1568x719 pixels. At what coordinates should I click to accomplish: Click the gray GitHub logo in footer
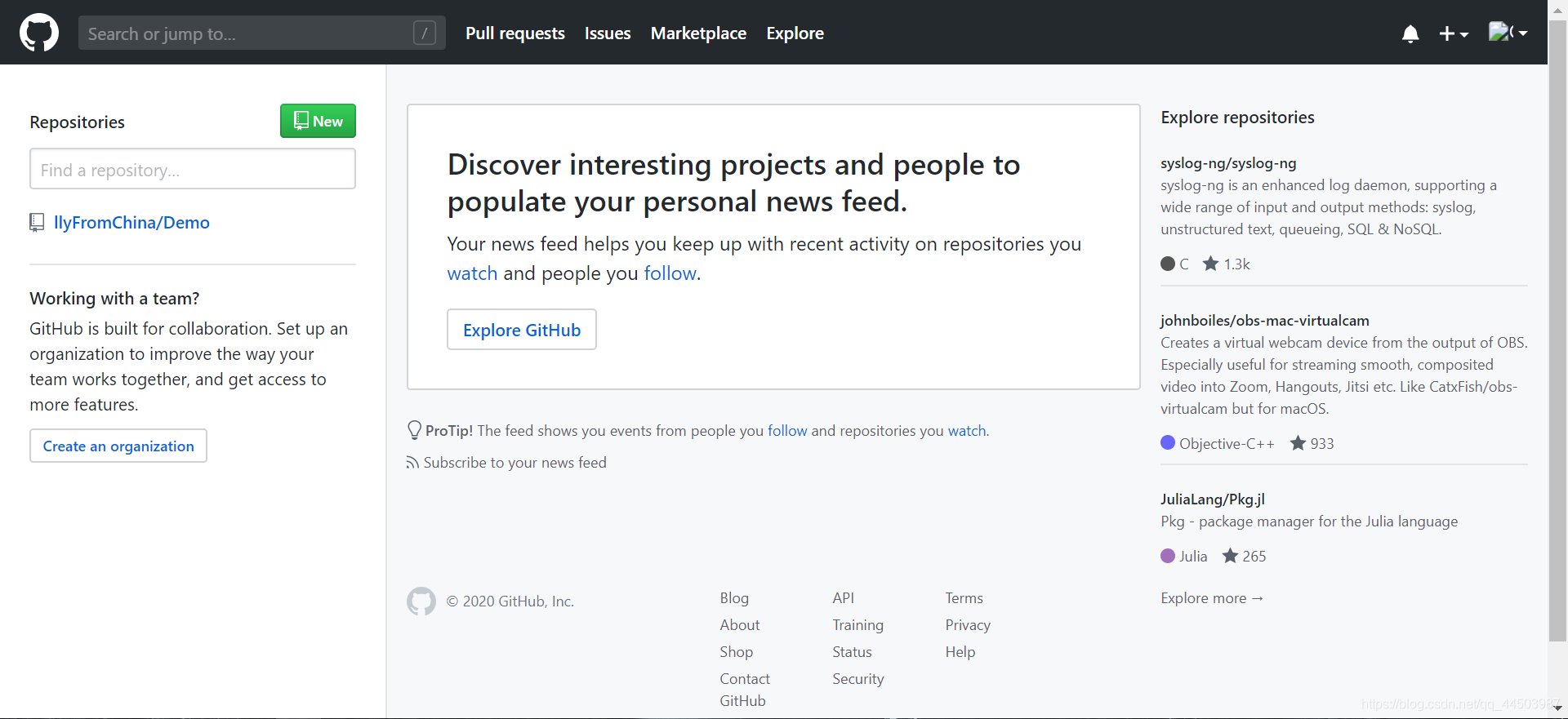point(421,601)
